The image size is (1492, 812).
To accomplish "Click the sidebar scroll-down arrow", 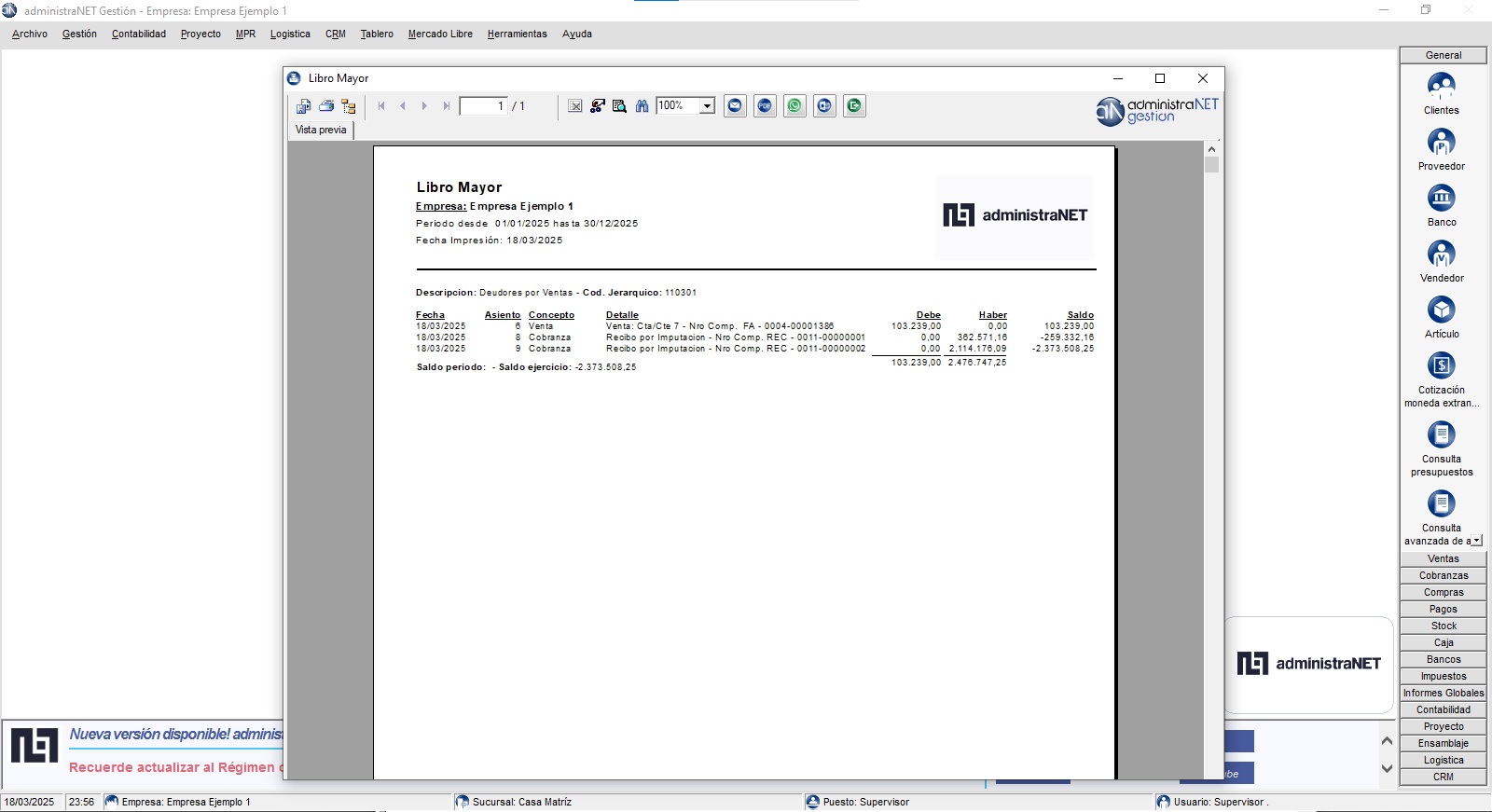I will 1477,541.
